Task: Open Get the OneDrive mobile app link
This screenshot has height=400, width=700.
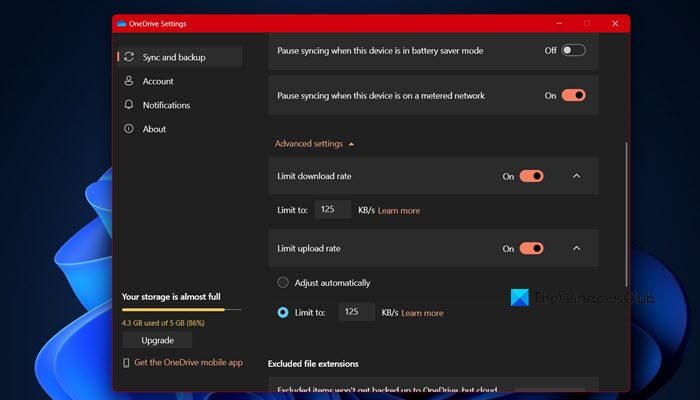Action: point(188,362)
